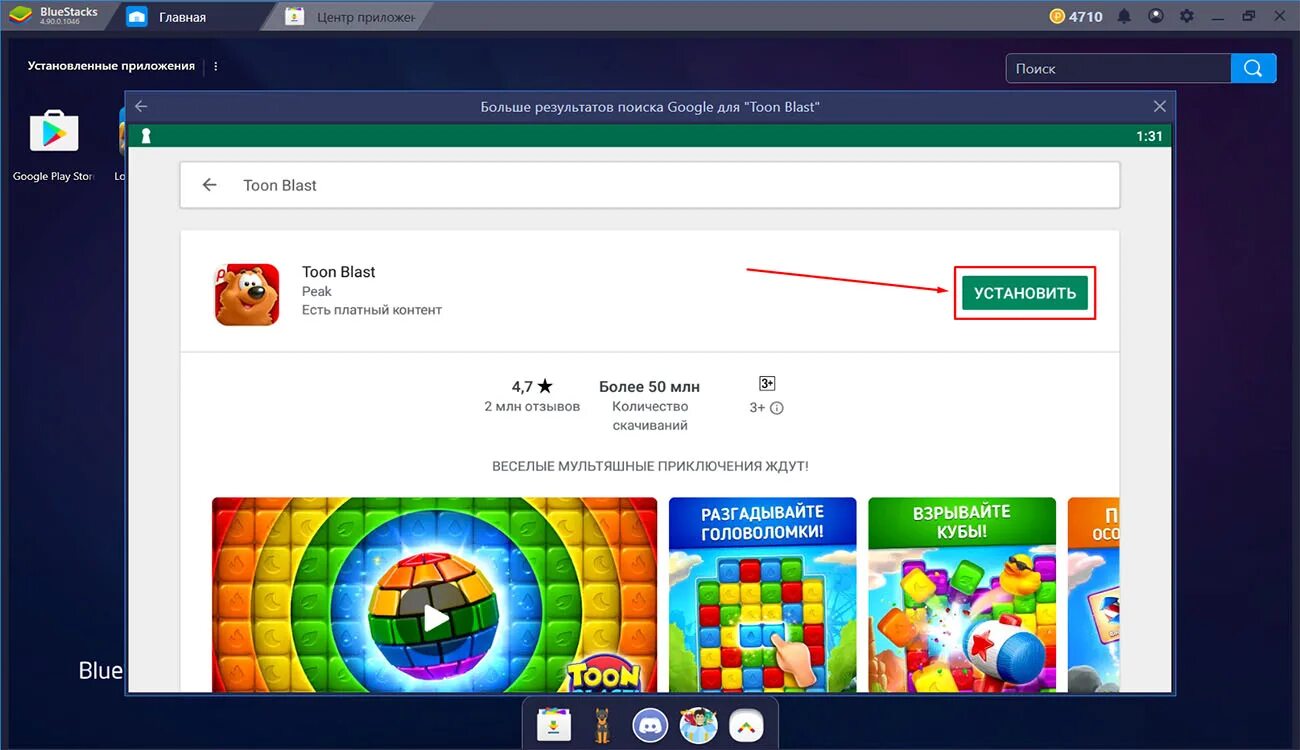Click the blue search magnifier button
The height and width of the screenshot is (750, 1300).
(x=1254, y=68)
